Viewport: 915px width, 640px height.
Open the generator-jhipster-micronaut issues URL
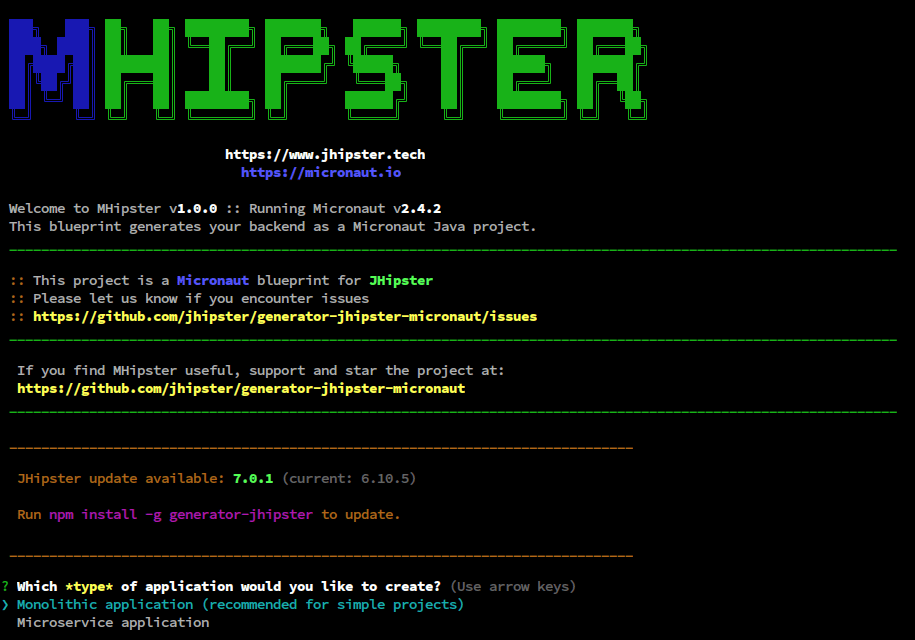click(285, 317)
